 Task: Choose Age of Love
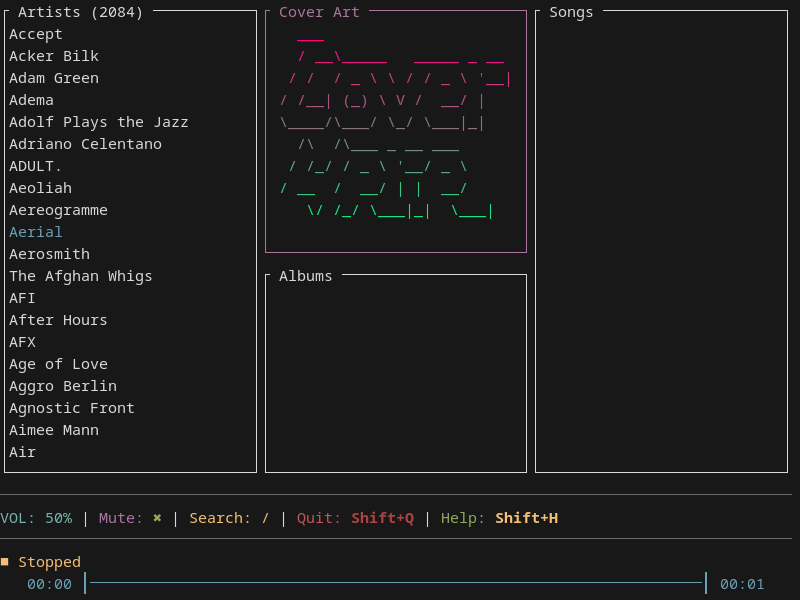pos(58,364)
